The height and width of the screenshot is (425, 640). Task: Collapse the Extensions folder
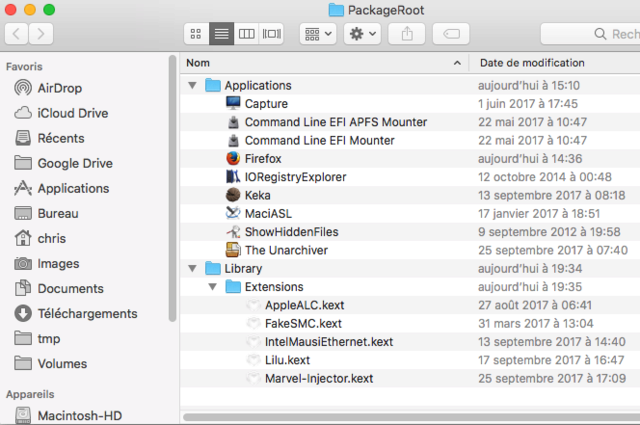tap(213, 287)
